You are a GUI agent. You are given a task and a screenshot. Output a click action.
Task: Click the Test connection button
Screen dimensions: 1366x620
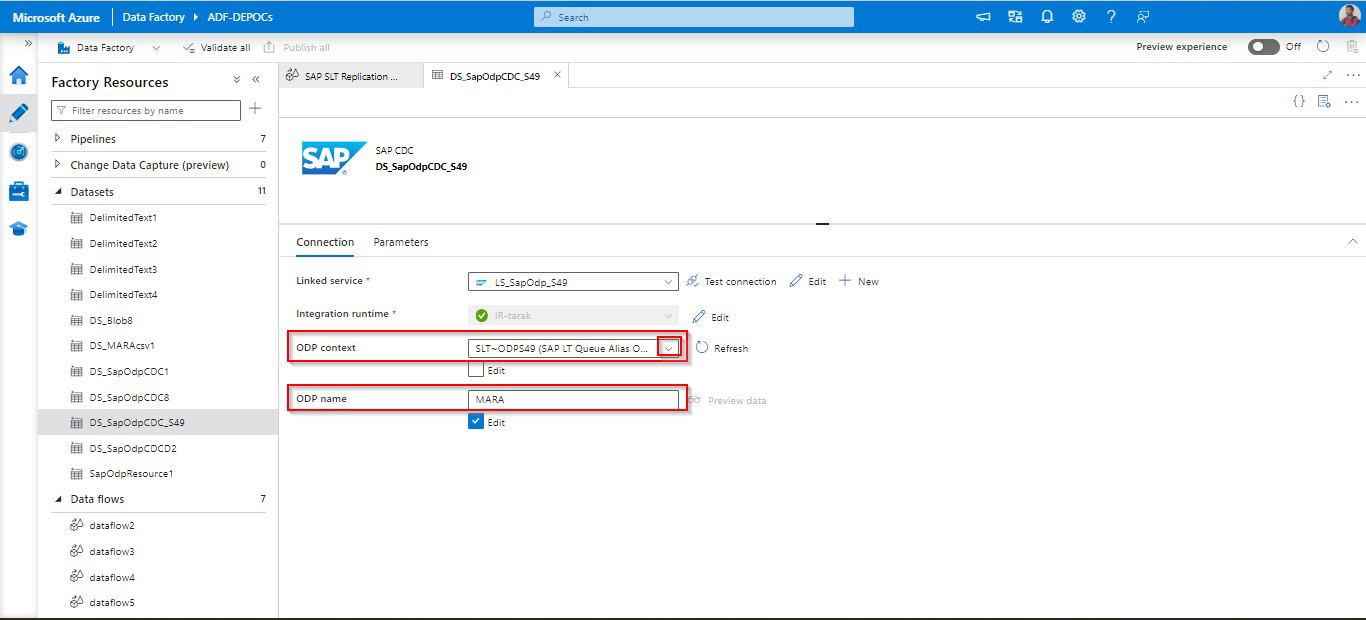point(731,282)
